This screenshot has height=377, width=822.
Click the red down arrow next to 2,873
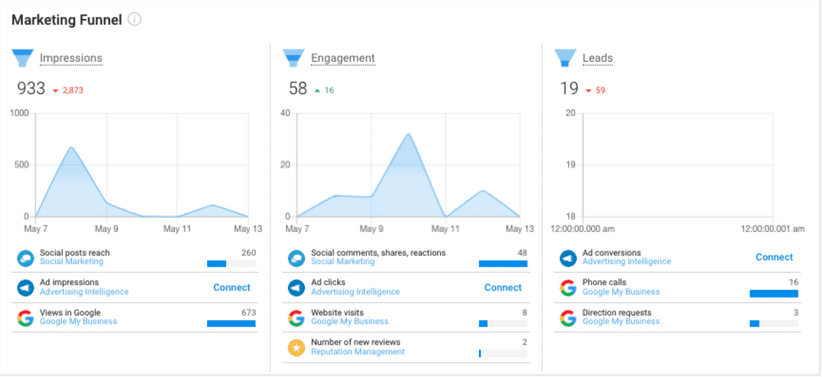click(56, 91)
